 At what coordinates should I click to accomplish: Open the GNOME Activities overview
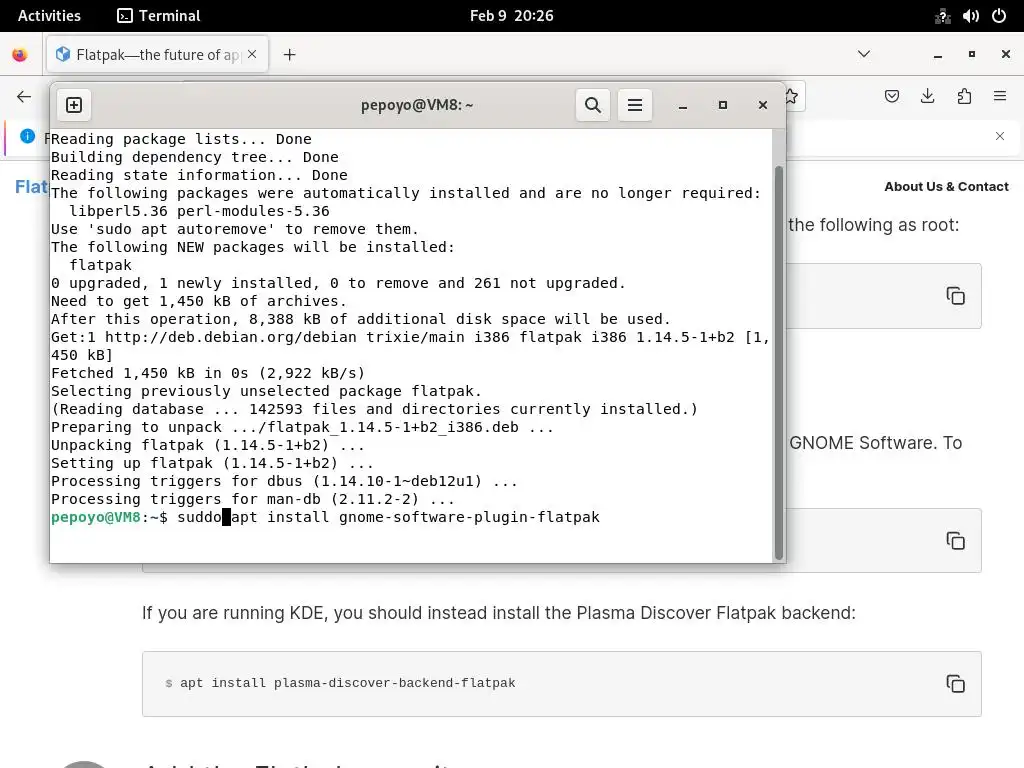49,16
